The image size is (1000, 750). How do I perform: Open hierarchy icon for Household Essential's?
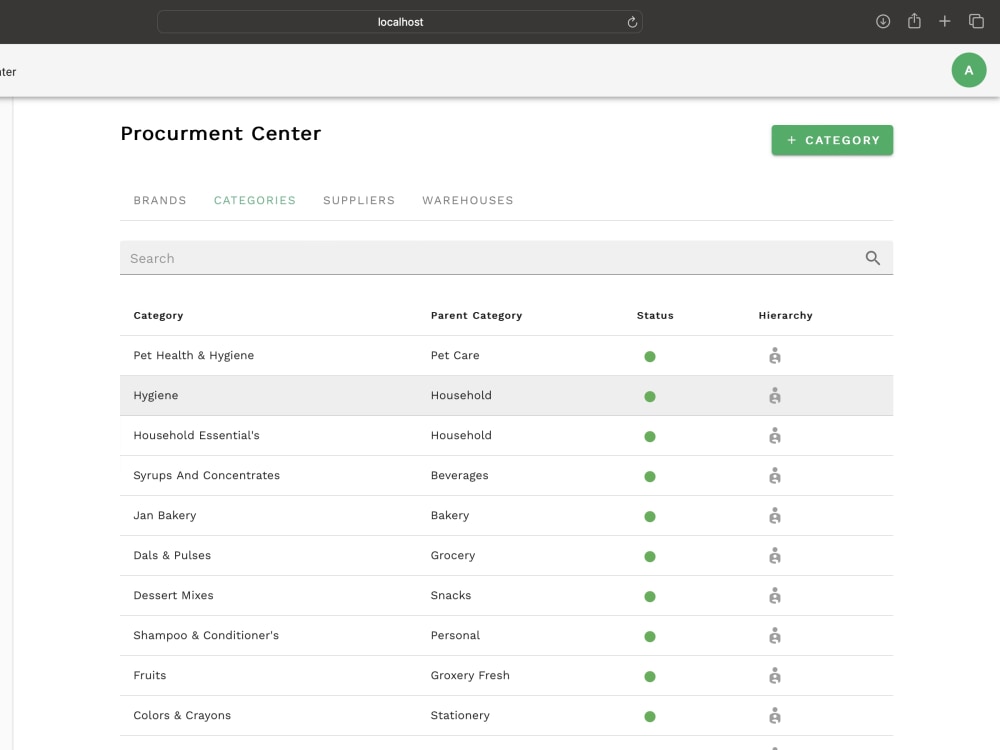click(775, 436)
